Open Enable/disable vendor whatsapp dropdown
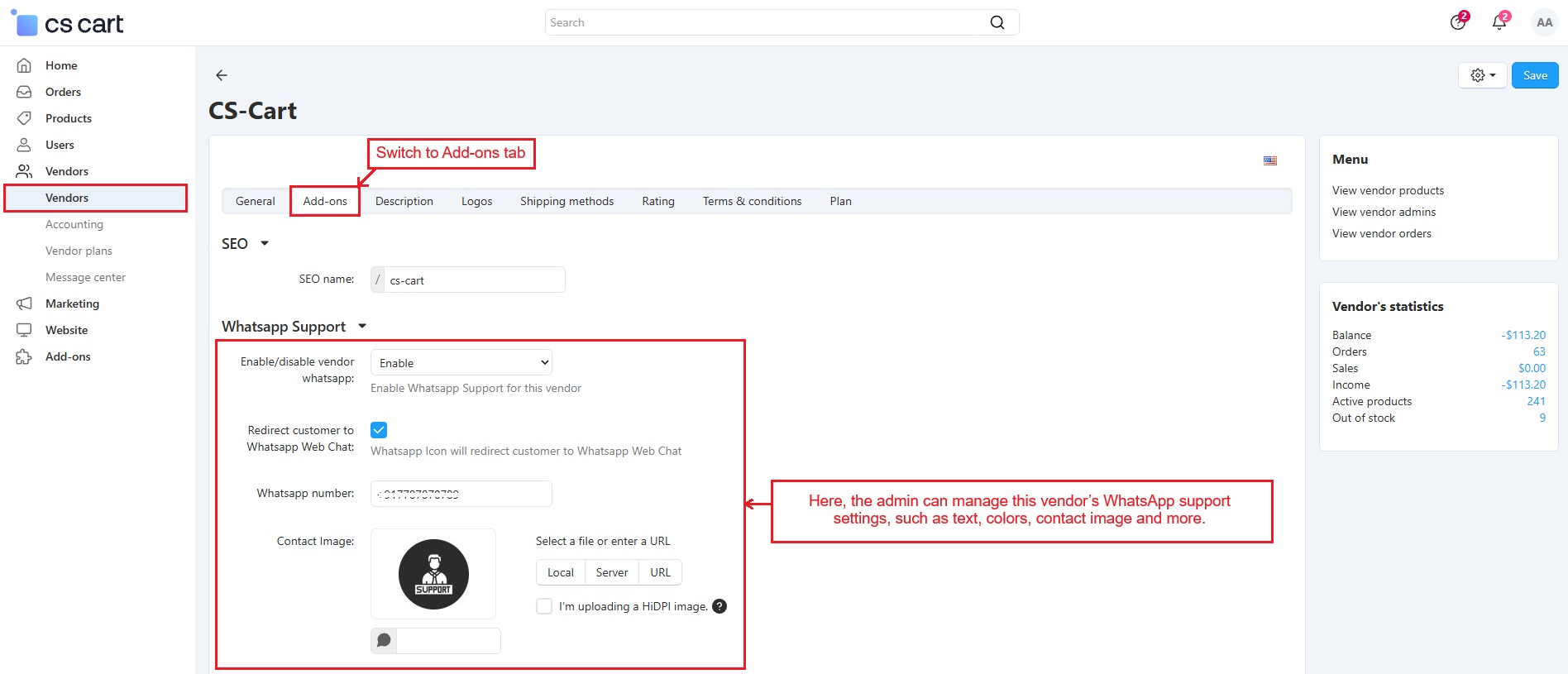The width and height of the screenshot is (1568, 674). tap(461, 363)
